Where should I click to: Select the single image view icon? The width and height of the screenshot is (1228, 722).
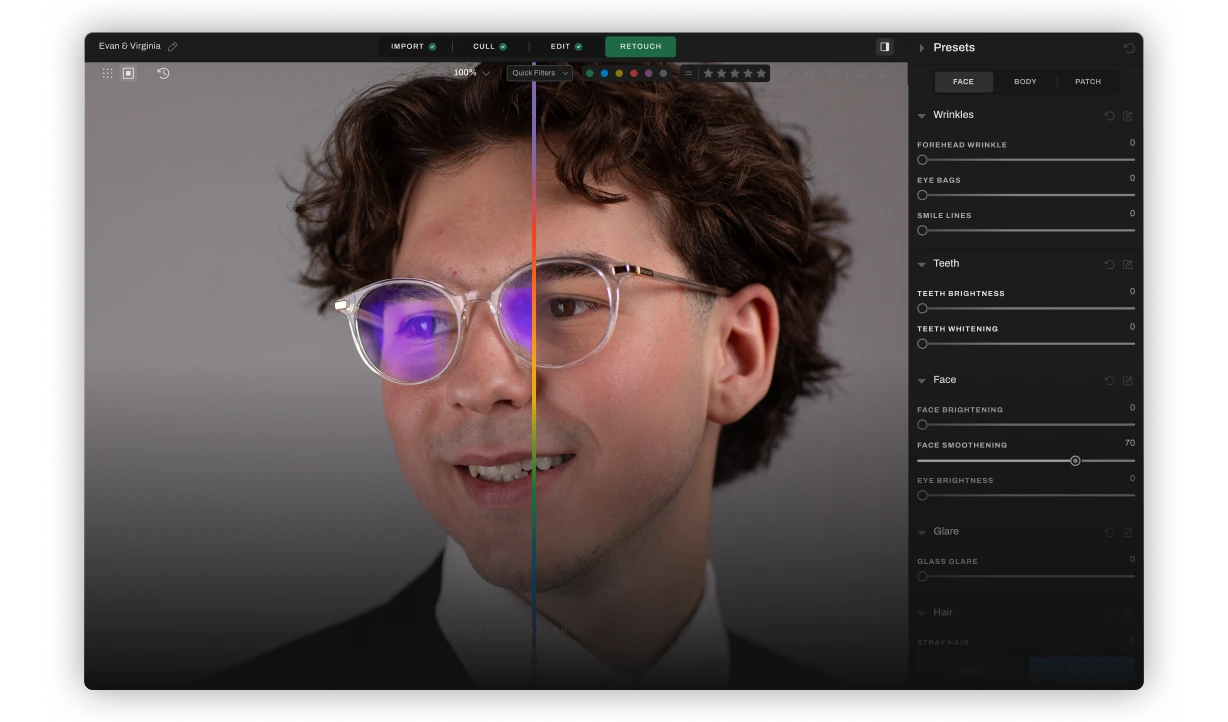tap(128, 73)
